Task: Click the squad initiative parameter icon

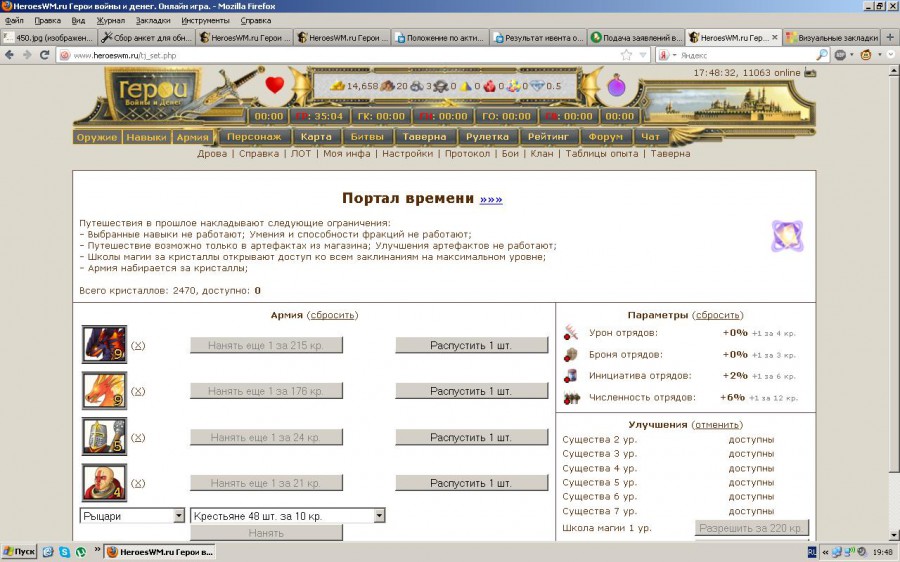Action: (571, 376)
